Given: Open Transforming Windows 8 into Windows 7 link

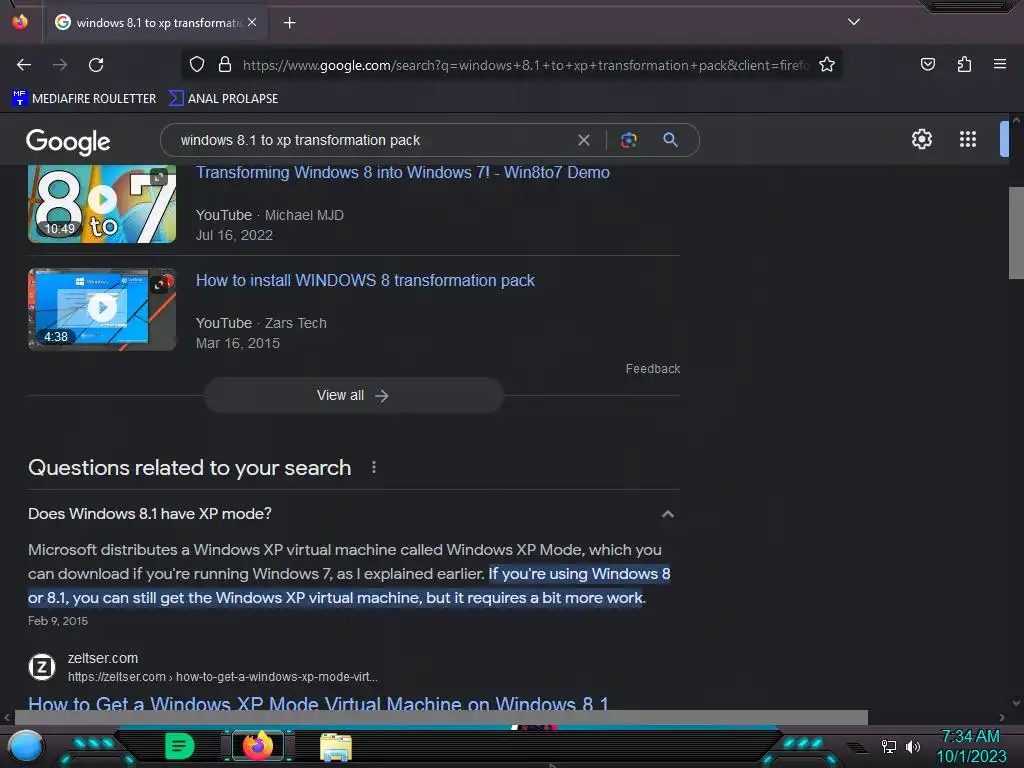Looking at the screenshot, I should tap(403, 172).
